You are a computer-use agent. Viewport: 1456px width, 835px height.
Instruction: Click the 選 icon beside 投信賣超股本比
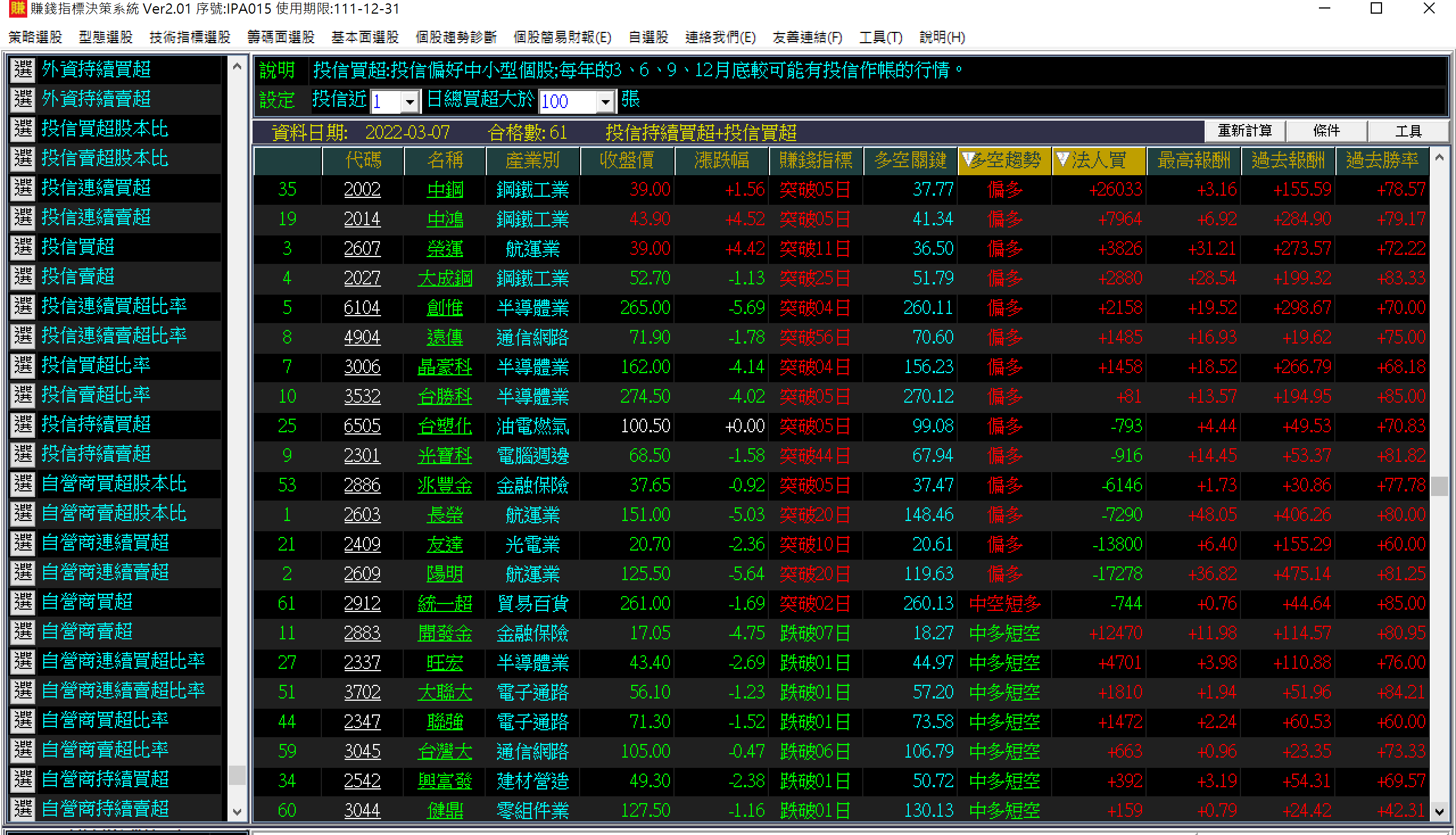23,158
